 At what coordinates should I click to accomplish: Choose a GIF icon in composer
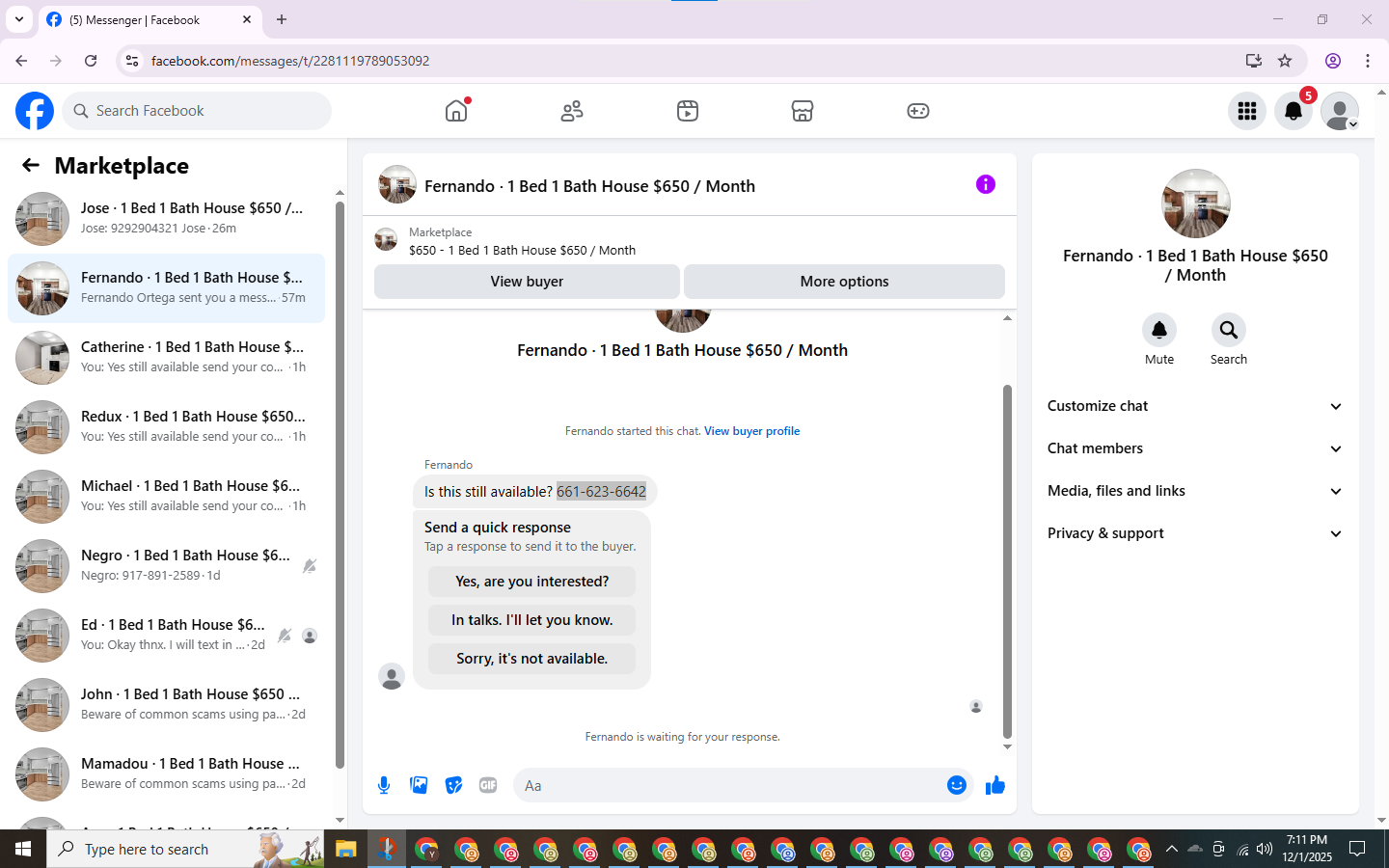(488, 785)
